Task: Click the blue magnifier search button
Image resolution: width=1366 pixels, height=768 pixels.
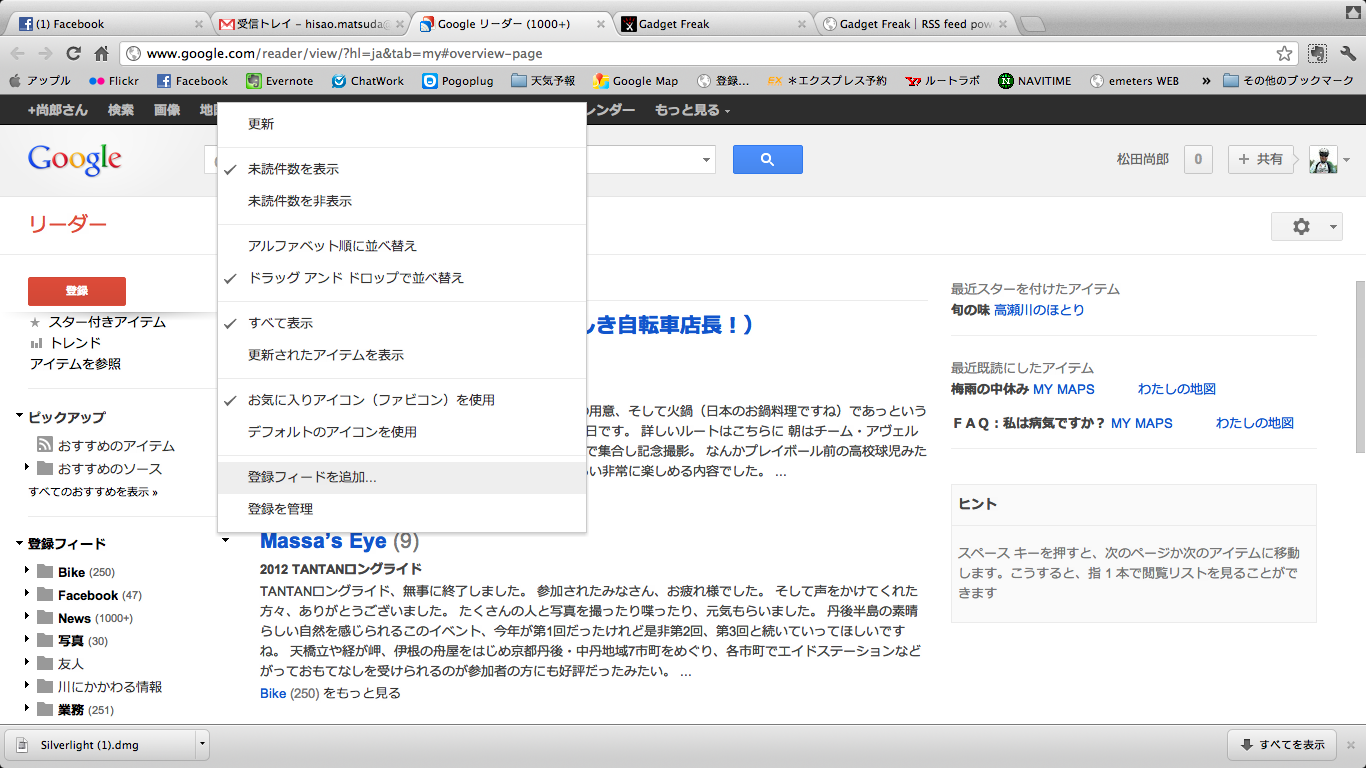Action: (768, 159)
